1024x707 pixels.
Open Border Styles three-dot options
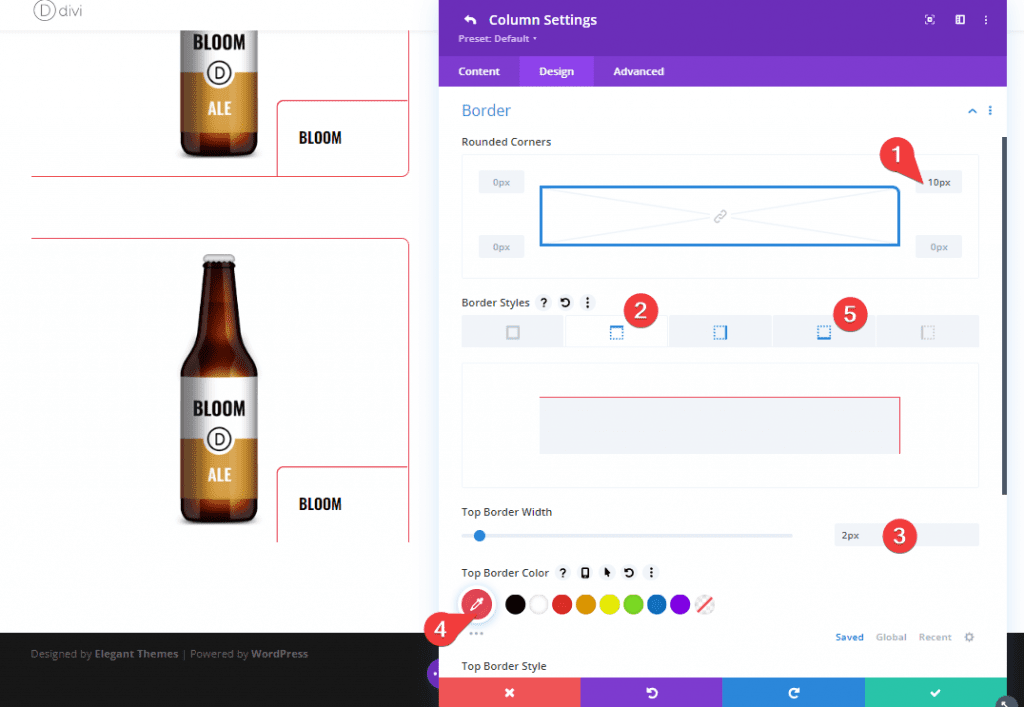coord(587,302)
